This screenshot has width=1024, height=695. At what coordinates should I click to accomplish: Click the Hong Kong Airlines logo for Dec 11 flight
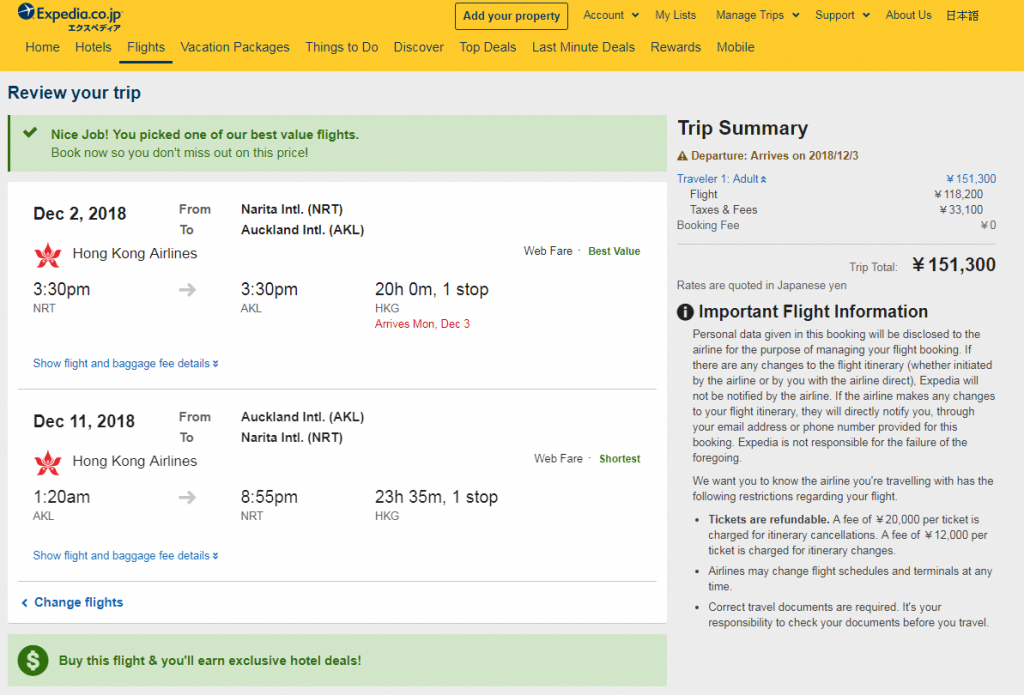pos(47,462)
